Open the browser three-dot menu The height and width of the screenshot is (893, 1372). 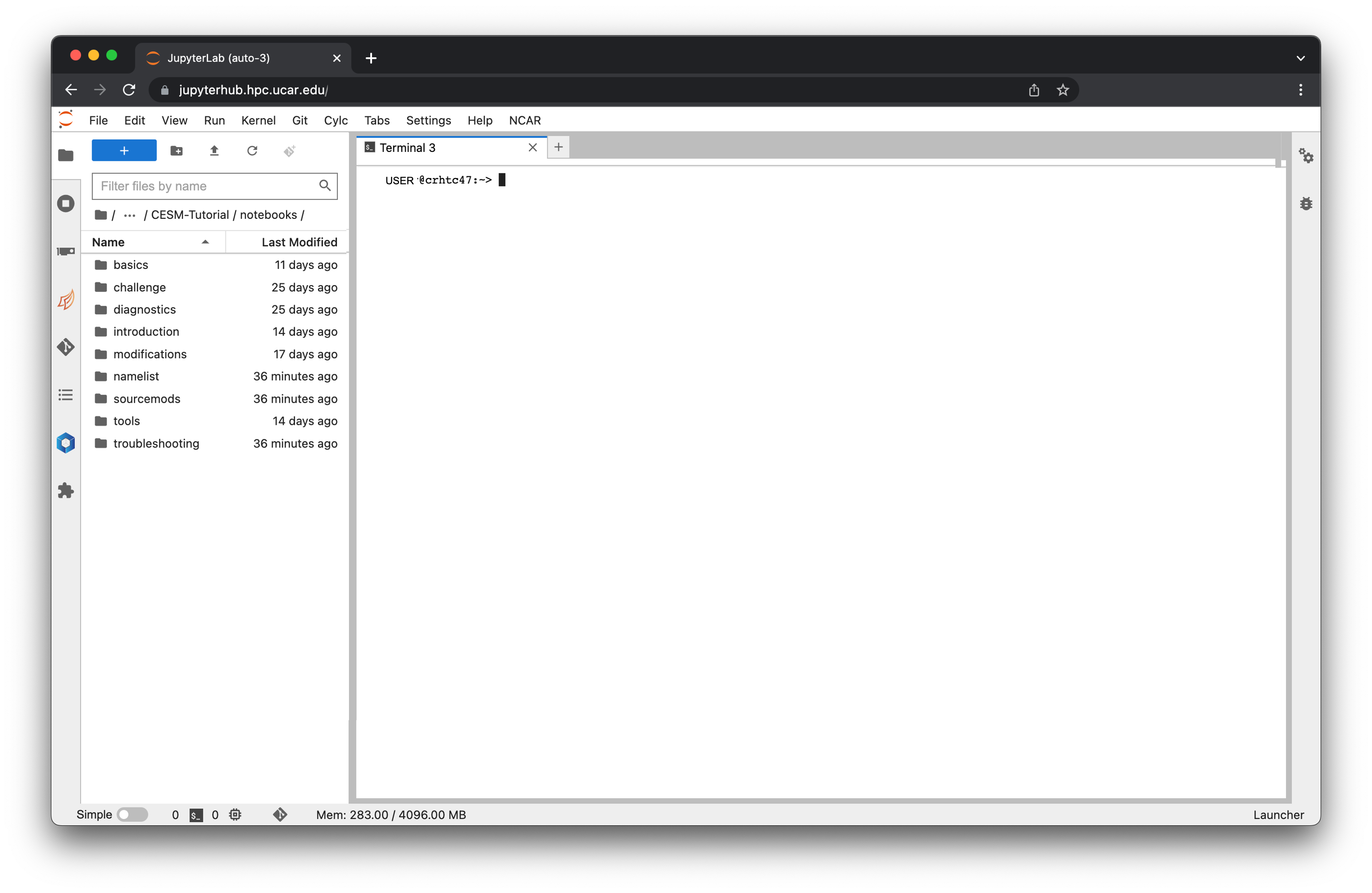[x=1301, y=90]
